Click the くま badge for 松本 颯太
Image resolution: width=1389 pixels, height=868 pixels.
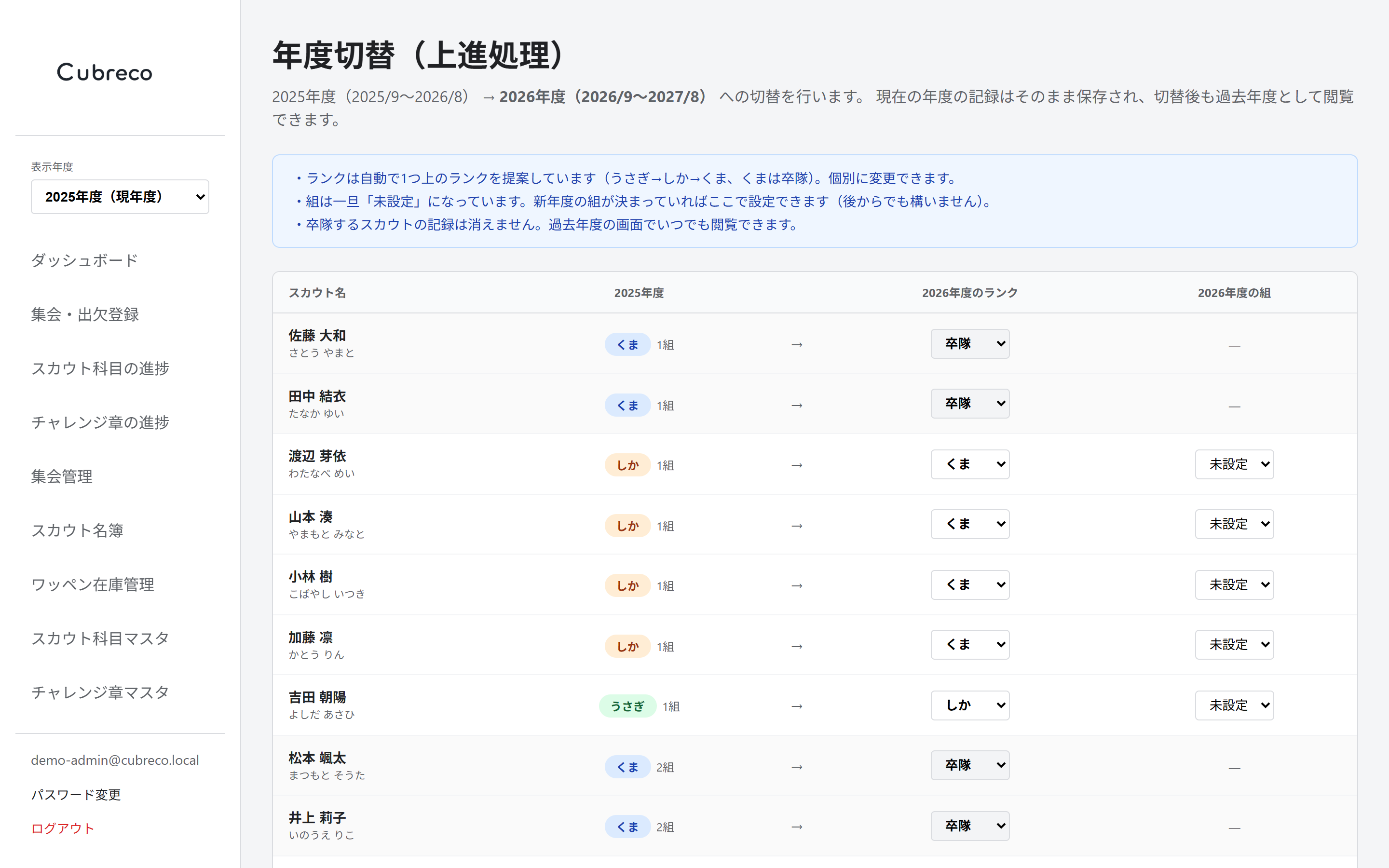627,767
